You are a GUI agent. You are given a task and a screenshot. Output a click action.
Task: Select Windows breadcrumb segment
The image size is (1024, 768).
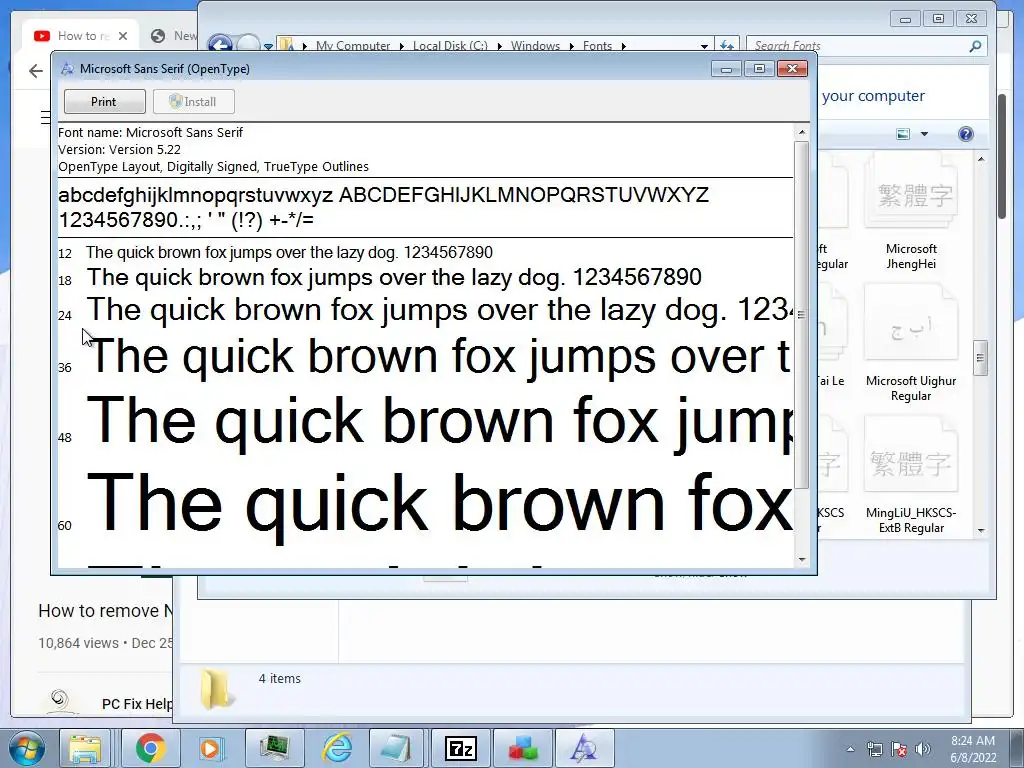[x=535, y=46]
